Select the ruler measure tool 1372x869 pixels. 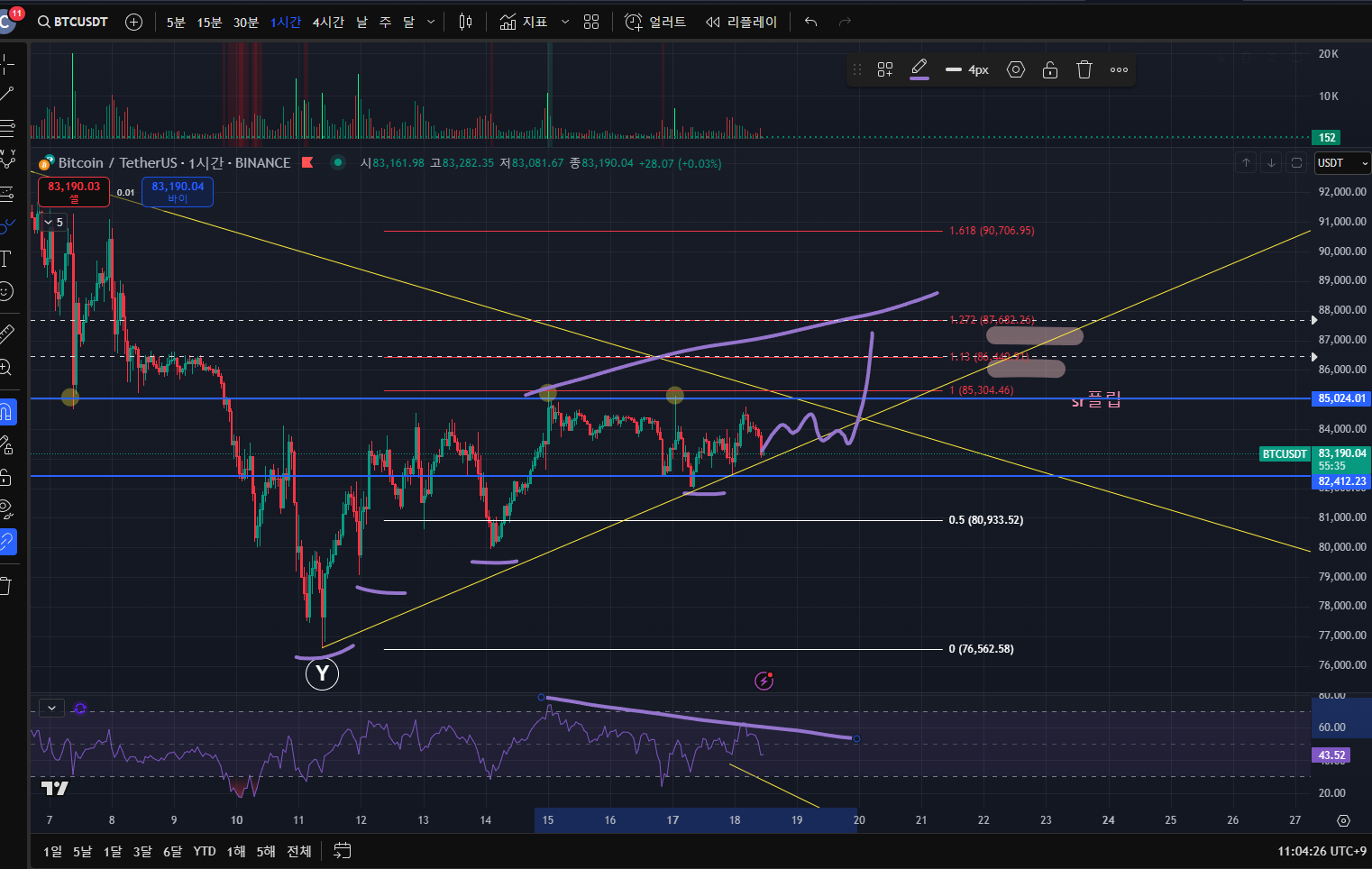pyautogui.click(x=7, y=334)
